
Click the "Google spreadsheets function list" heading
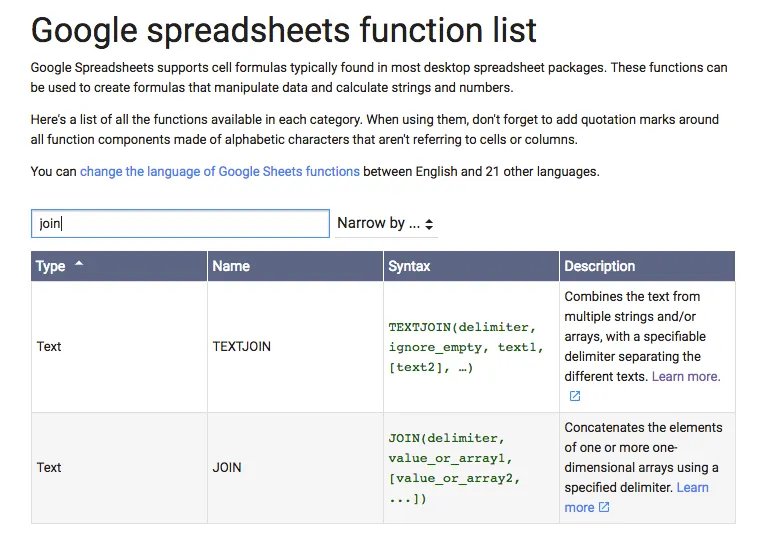coord(284,30)
